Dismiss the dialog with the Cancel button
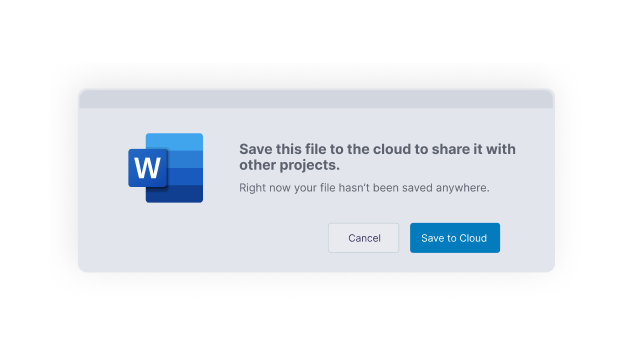 coord(364,238)
